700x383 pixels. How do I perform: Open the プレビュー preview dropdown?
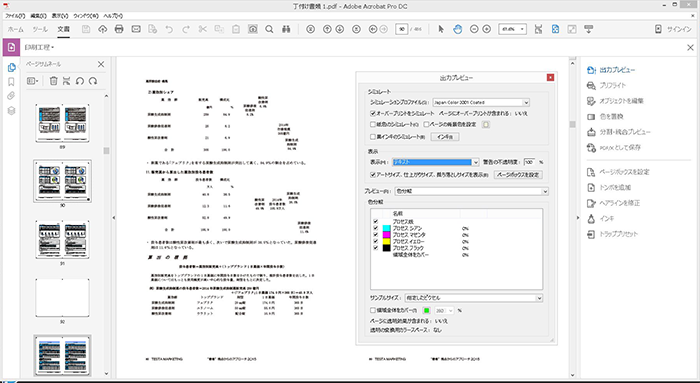coord(471,191)
